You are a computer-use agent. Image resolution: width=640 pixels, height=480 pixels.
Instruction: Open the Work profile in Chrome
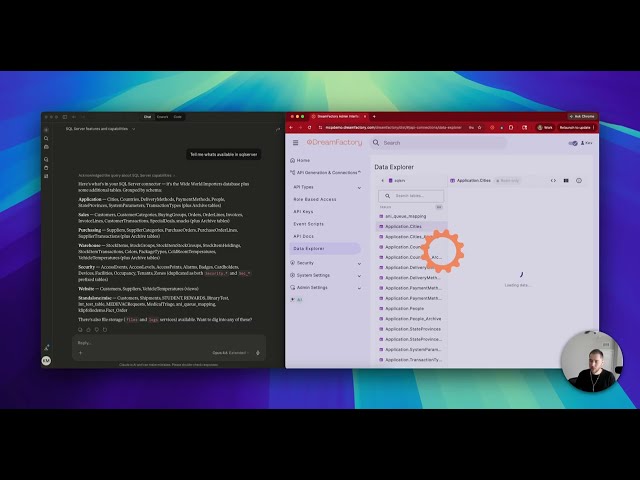pyautogui.click(x=544, y=127)
